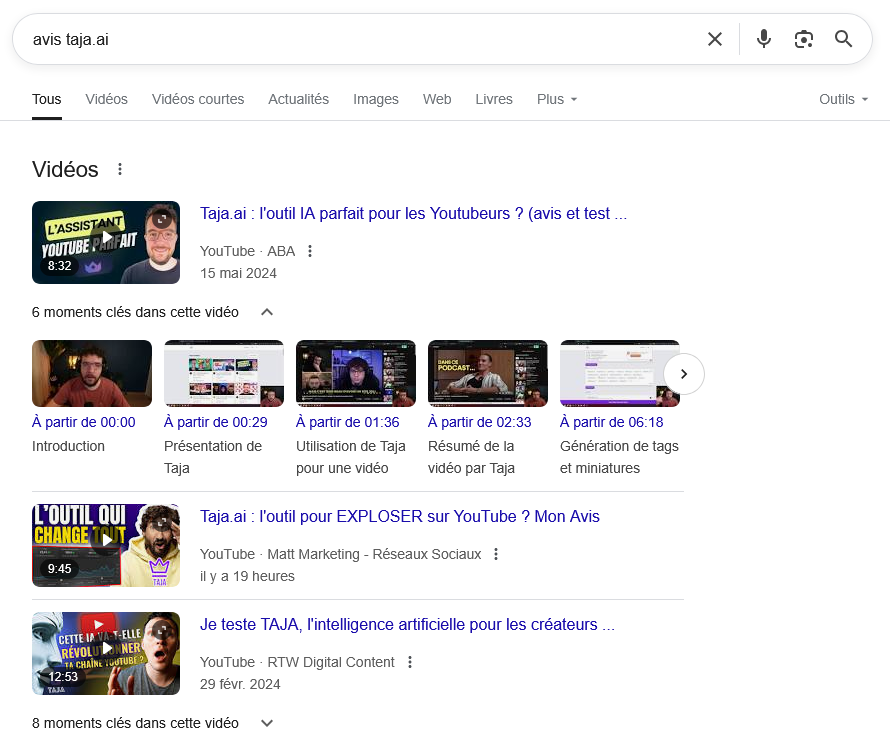The image size is (890, 745).
Task: Open the three-dot menu next to ABA channel
Action: click(310, 251)
